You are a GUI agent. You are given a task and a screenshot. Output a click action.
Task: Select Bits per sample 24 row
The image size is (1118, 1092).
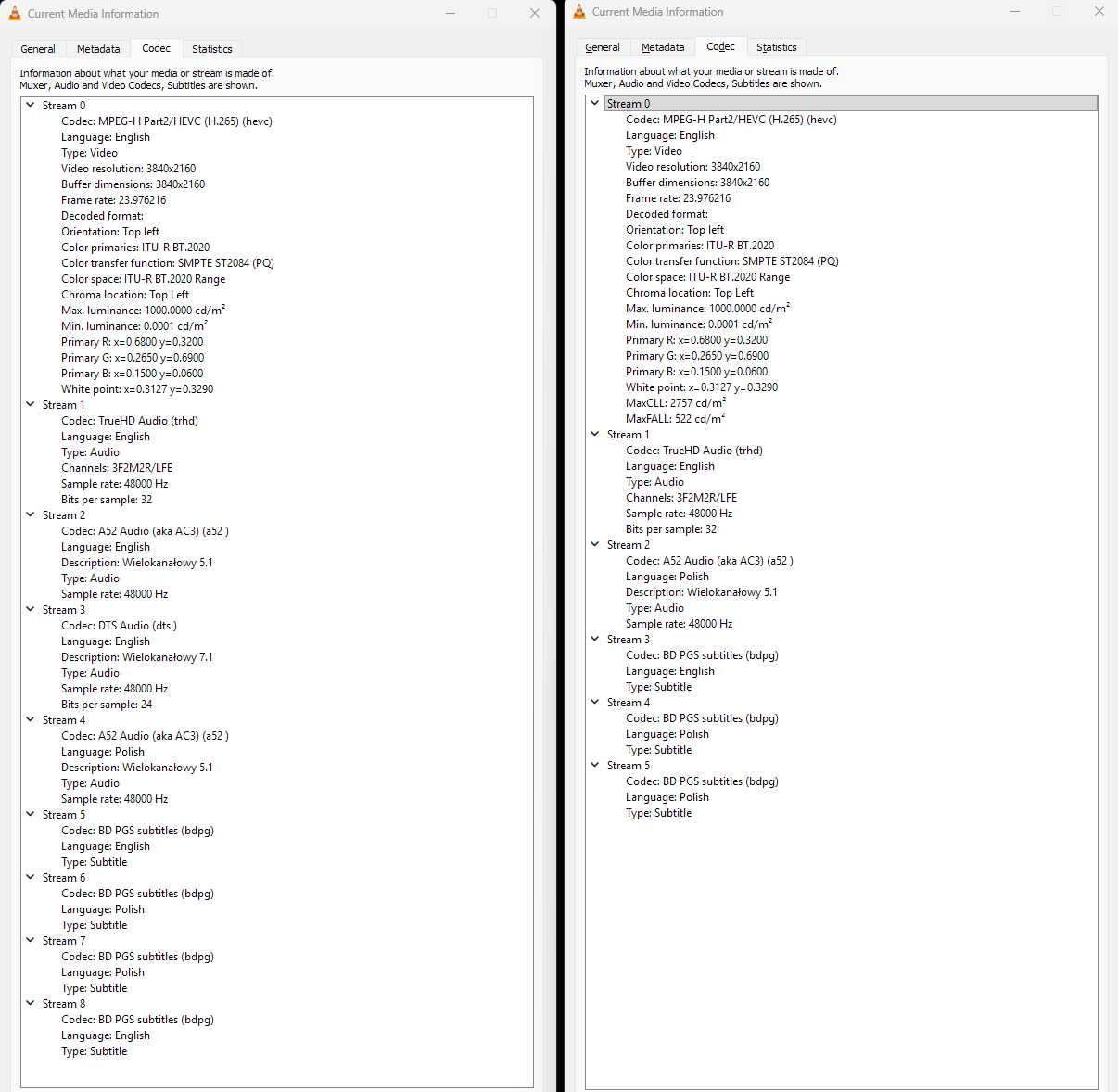[x=107, y=705]
